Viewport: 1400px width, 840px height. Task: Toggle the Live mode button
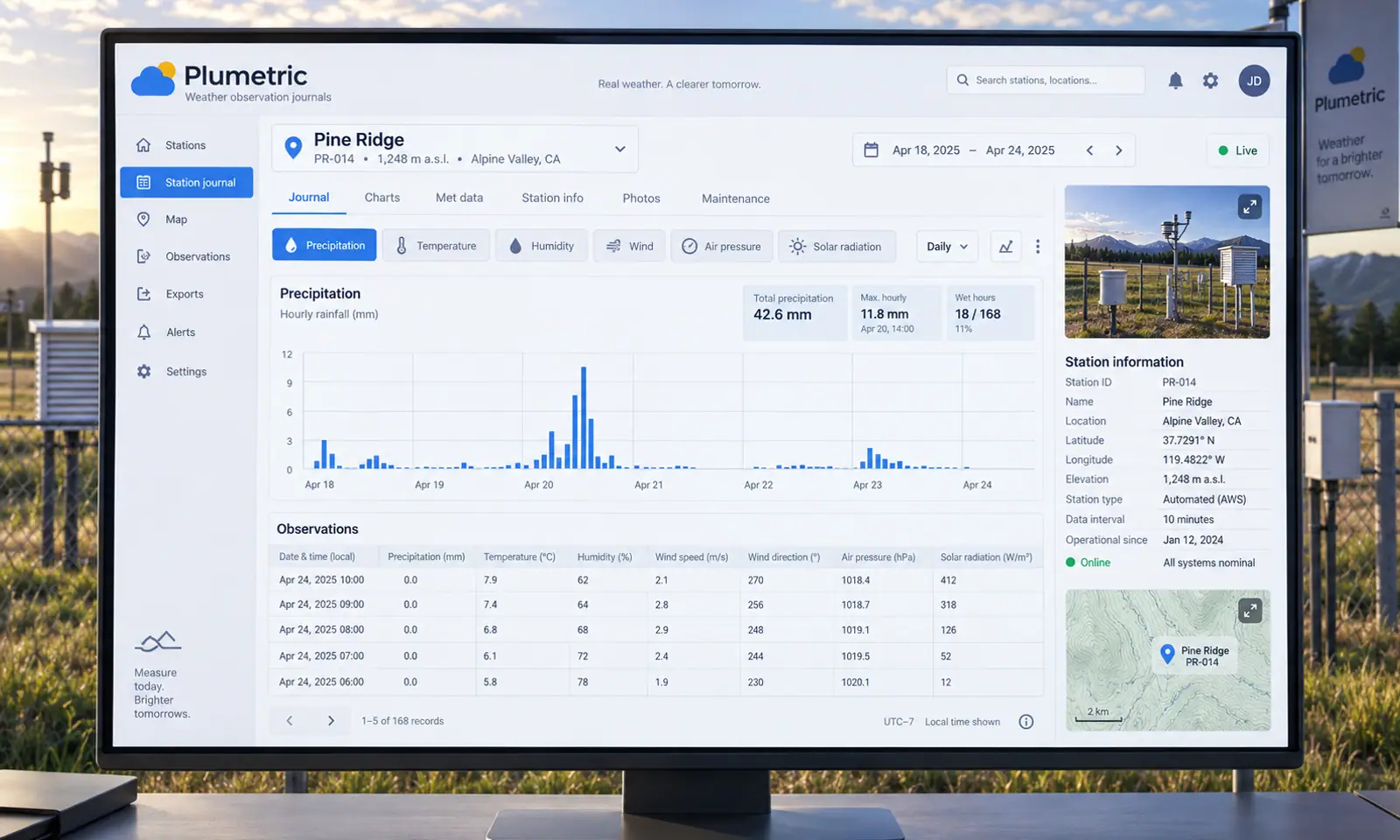(1237, 150)
